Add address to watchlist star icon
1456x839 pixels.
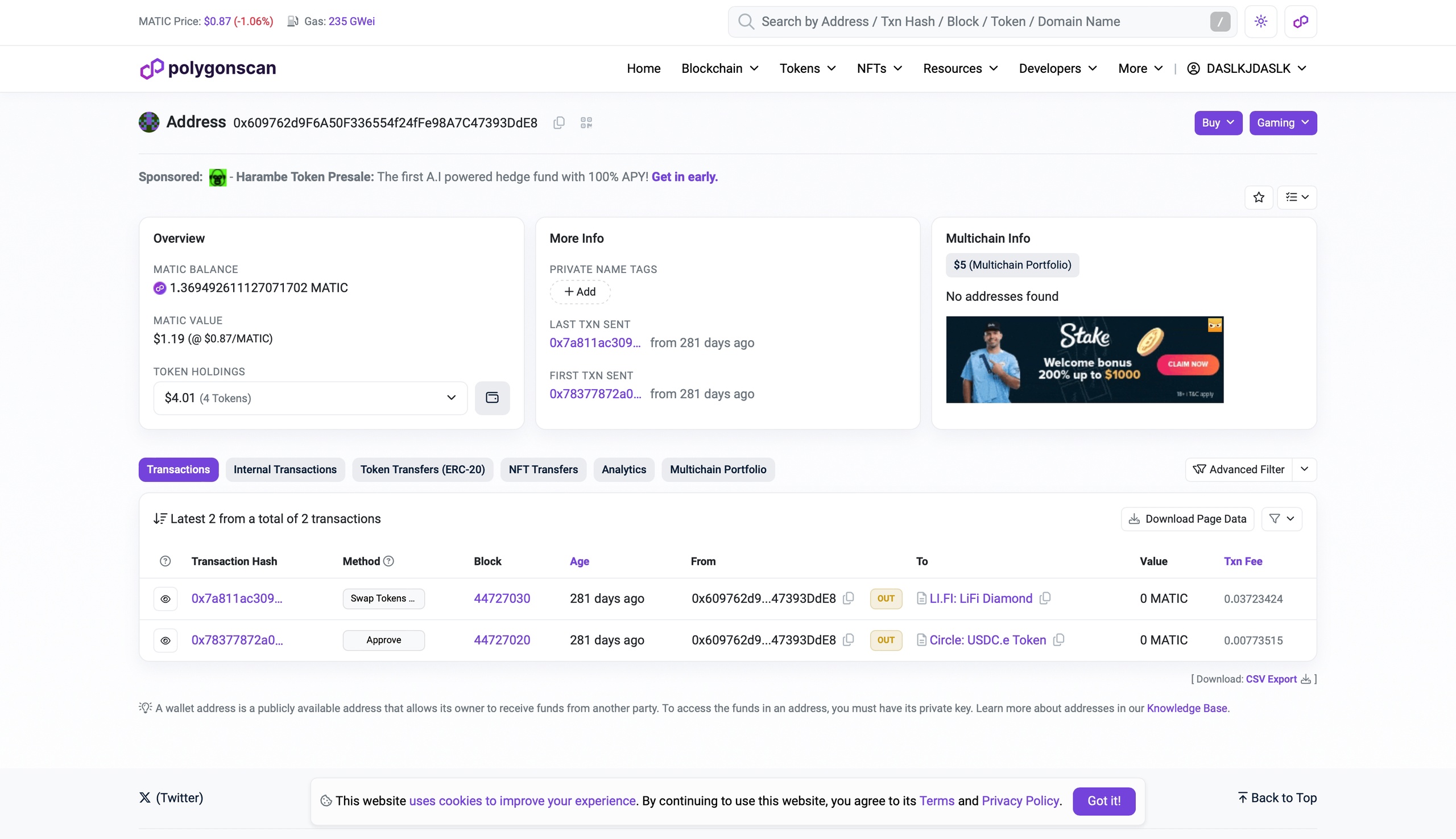[1259, 197]
